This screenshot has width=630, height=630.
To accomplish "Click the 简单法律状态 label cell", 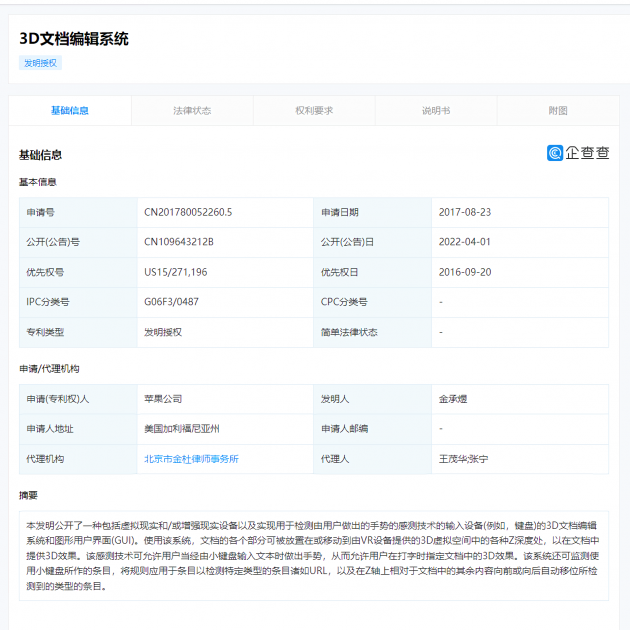I will coord(372,332).
